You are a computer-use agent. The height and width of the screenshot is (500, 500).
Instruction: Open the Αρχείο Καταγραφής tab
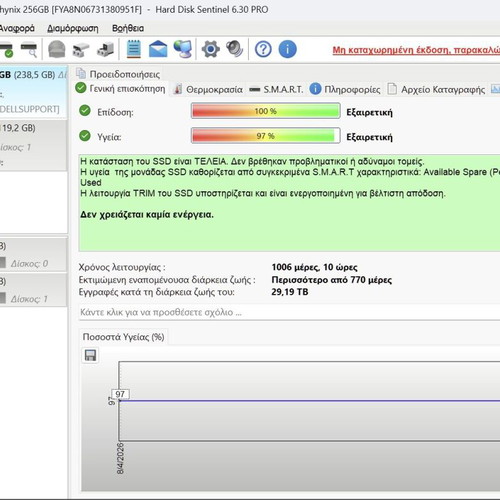pyautogui.click(x=436, y=89)
